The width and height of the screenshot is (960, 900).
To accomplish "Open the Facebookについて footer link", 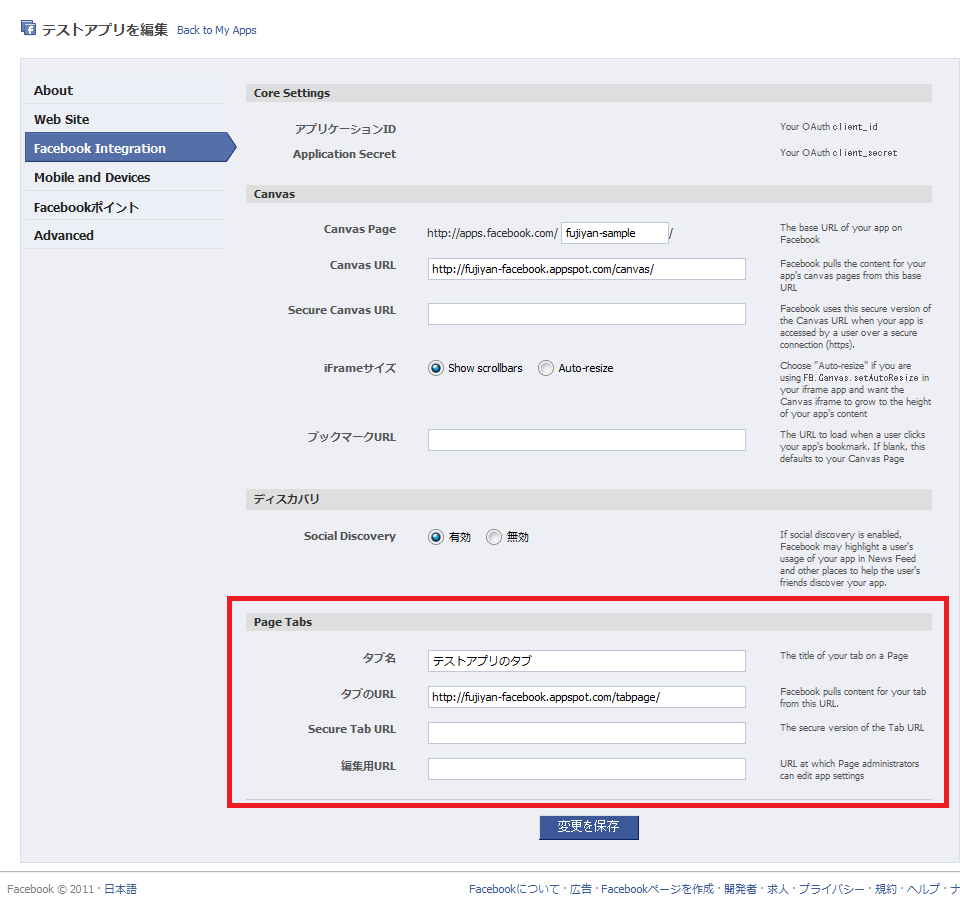I will pos(514,889).
